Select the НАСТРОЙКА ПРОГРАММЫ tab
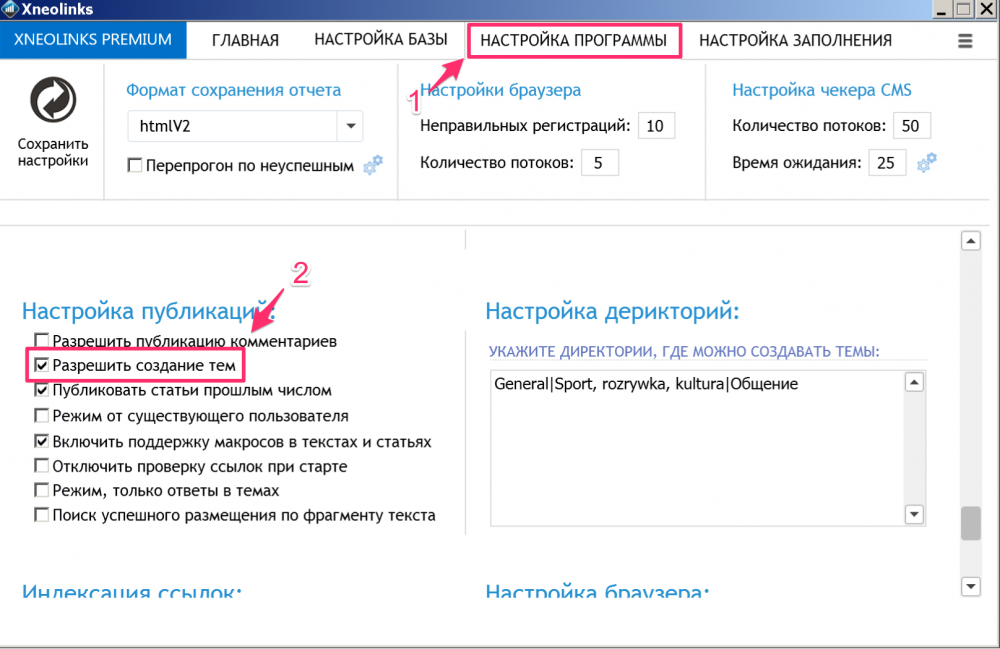Viewport: 1000px width, 649px height. tap(574, 40)
